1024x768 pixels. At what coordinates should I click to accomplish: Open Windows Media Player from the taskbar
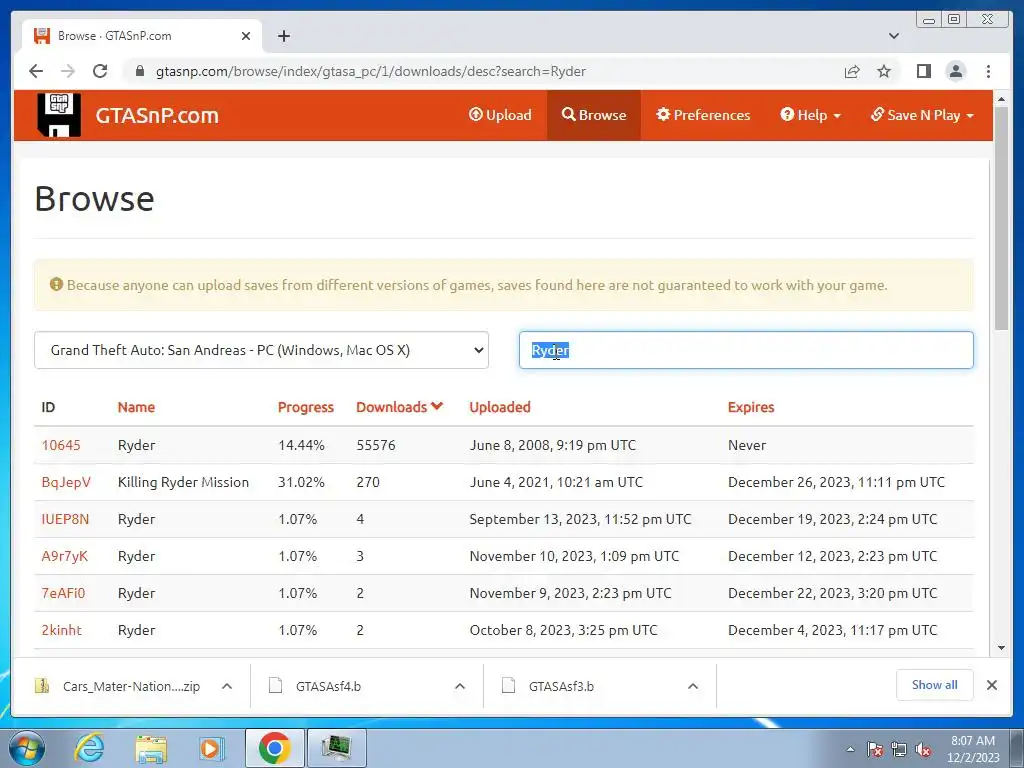211,748
